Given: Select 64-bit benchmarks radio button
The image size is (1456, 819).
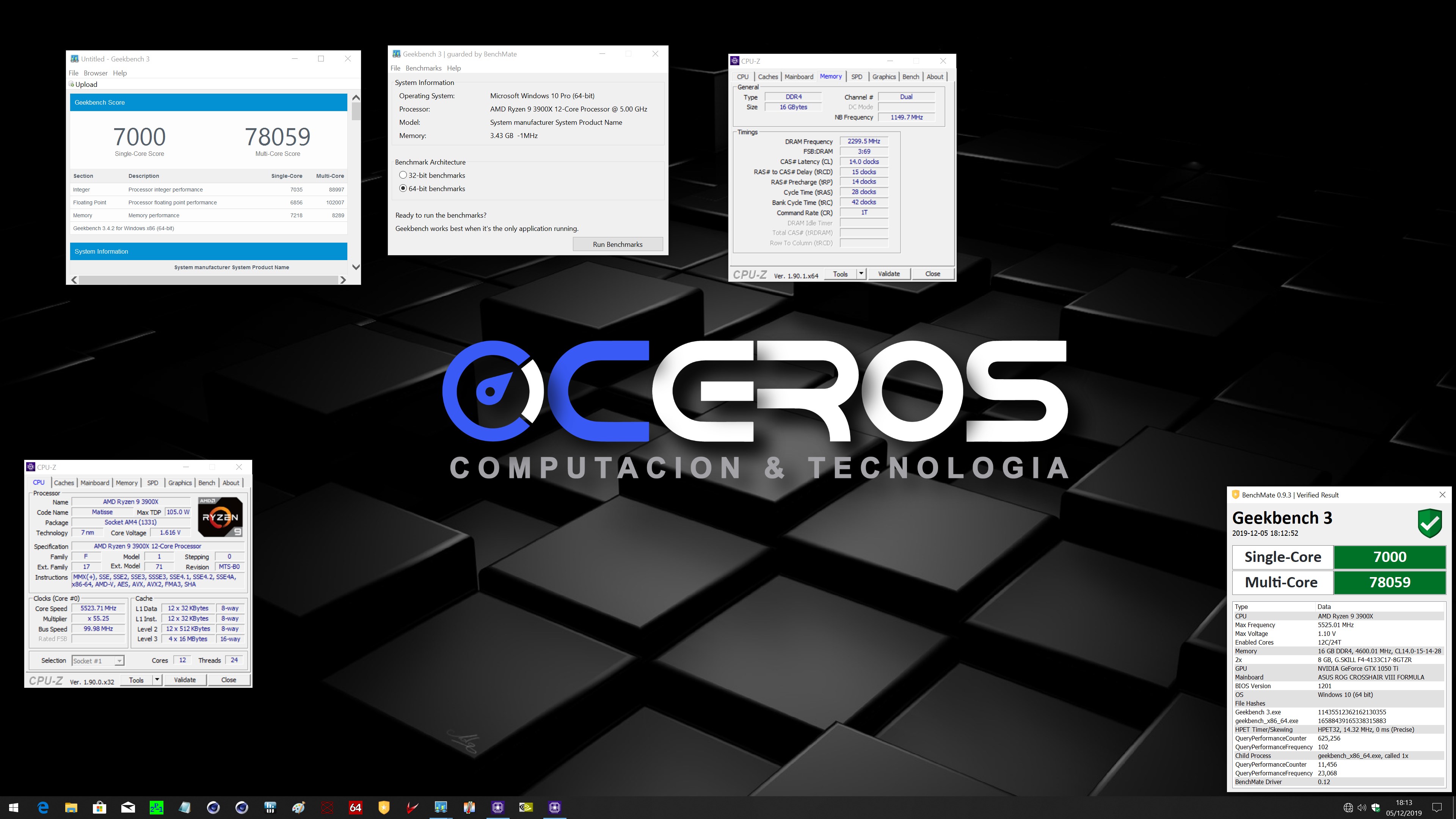Looking at the screenshot, I should [403, 188].
